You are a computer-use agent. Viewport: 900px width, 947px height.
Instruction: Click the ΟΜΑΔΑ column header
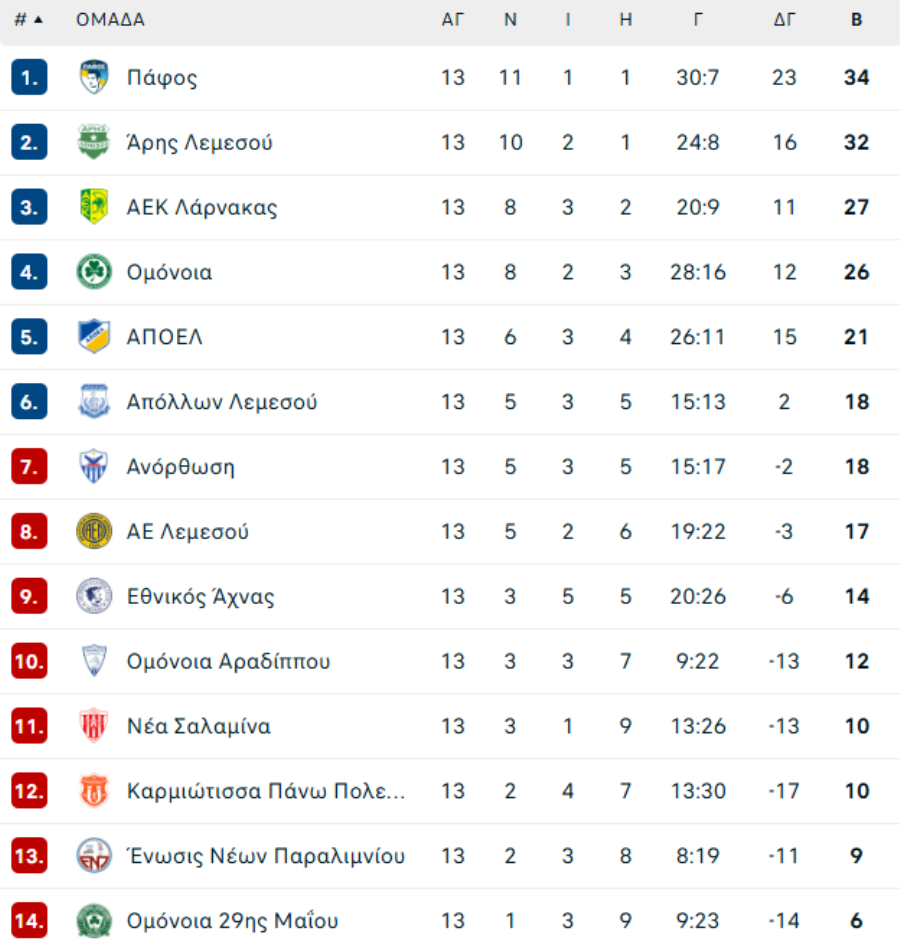(x=110, y=19)
